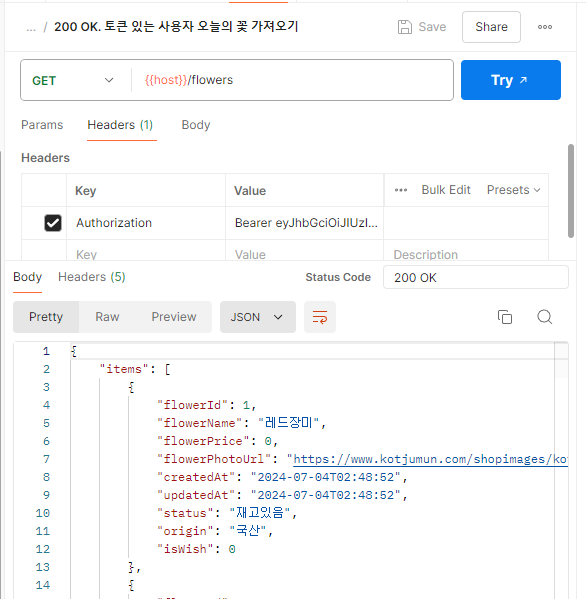Open the three-dots more actions menu beside Share
This screenshot has height=599, width=587.
tap(545, 27)
